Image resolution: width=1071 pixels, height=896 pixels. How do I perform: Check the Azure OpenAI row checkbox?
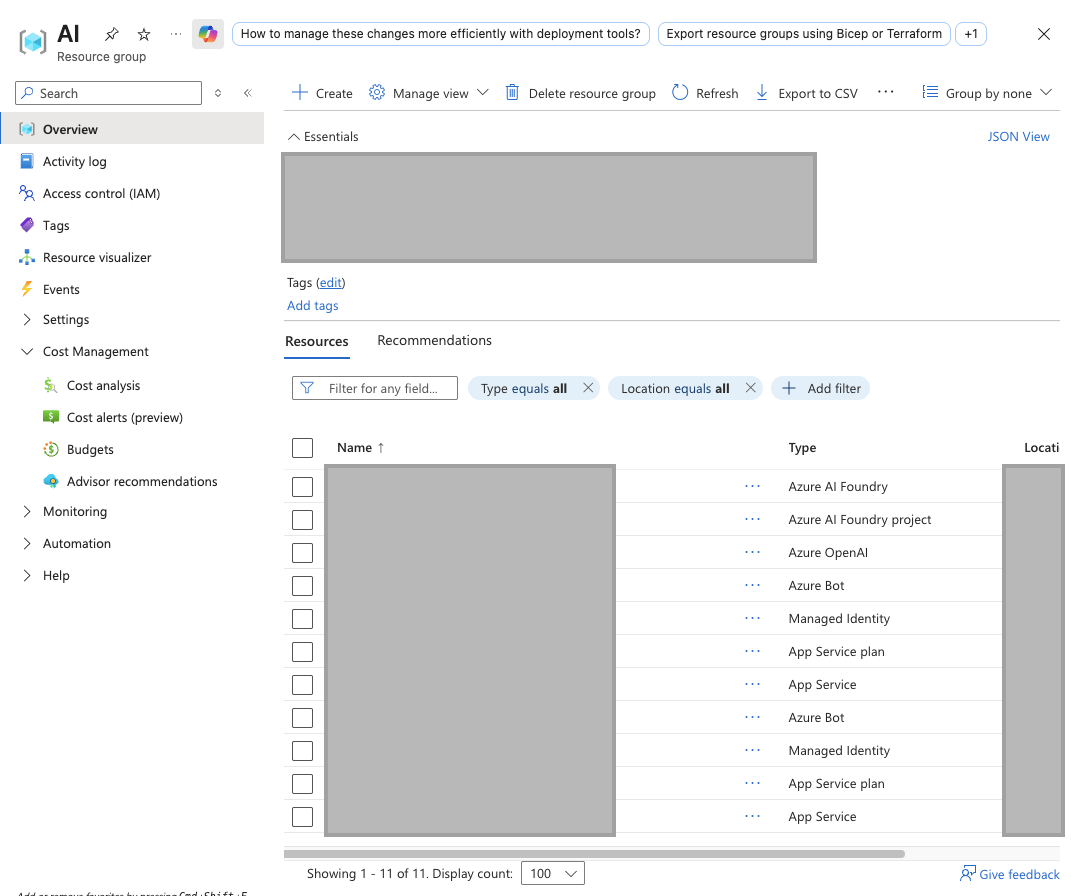(x=303, y=553)
